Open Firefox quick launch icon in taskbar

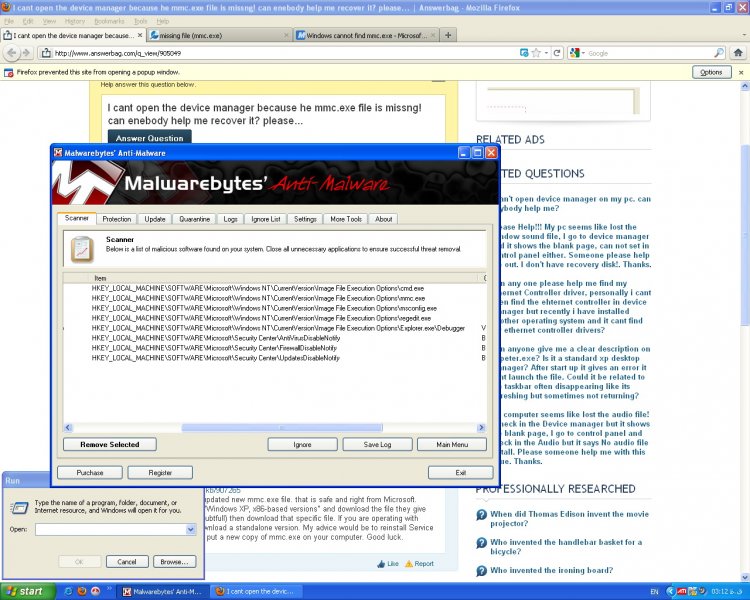point(82,591)
